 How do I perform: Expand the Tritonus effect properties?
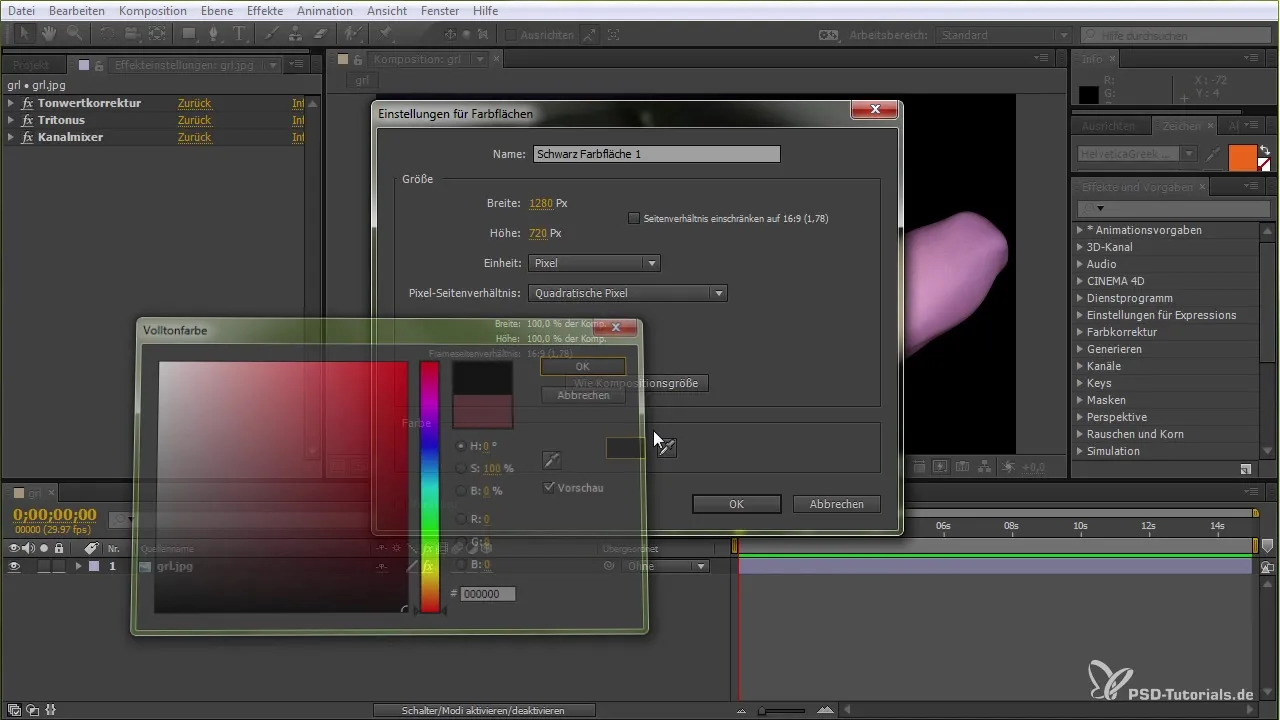coord(11,120)
